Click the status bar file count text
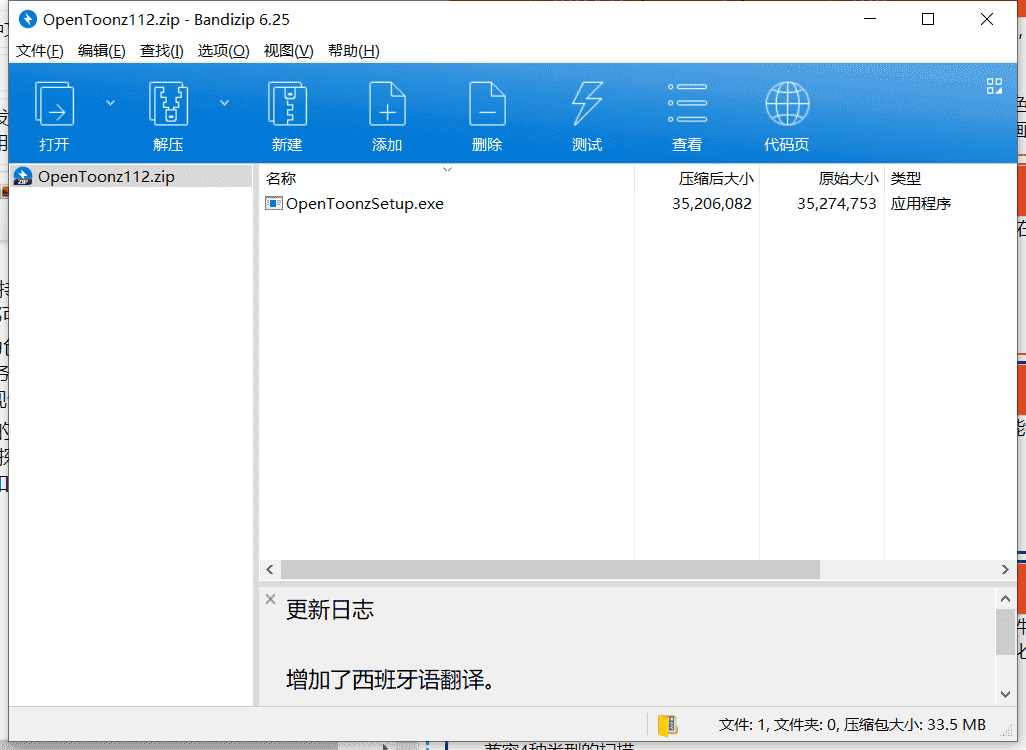The height and width of the screenshot is (750, 1026). (852, 725)
